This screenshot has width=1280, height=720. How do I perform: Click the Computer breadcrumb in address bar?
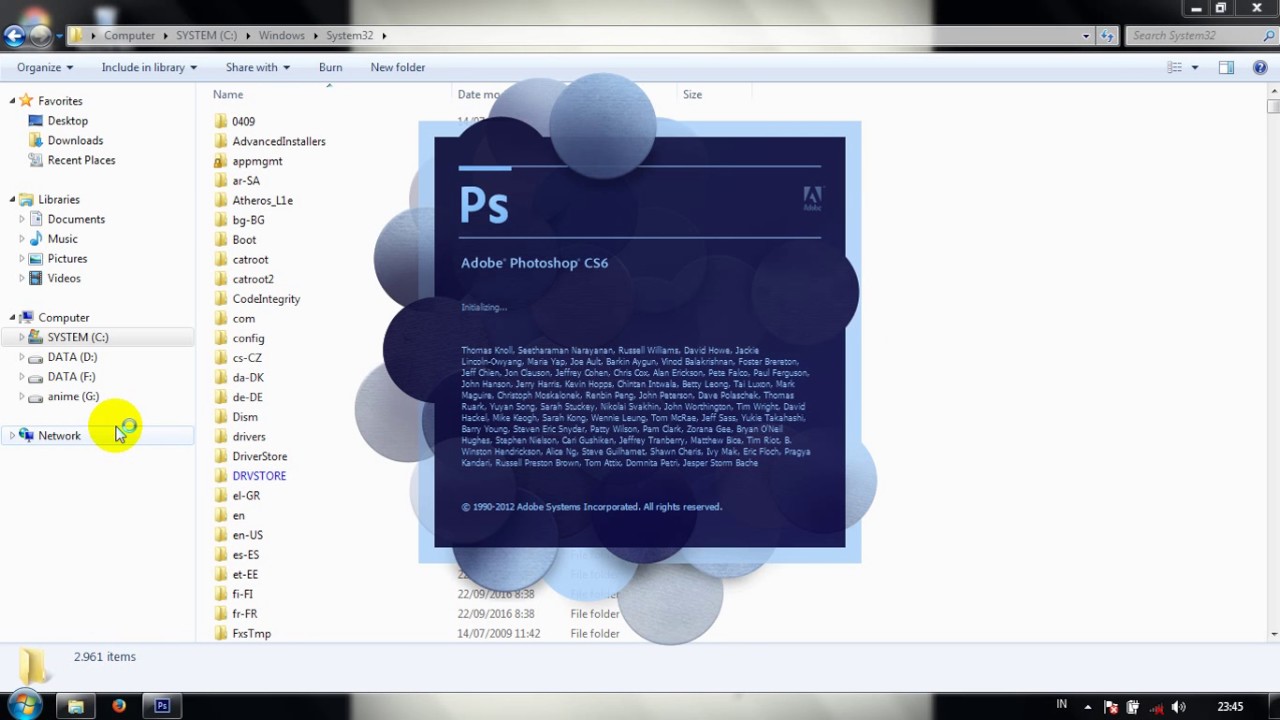point(129,35)
